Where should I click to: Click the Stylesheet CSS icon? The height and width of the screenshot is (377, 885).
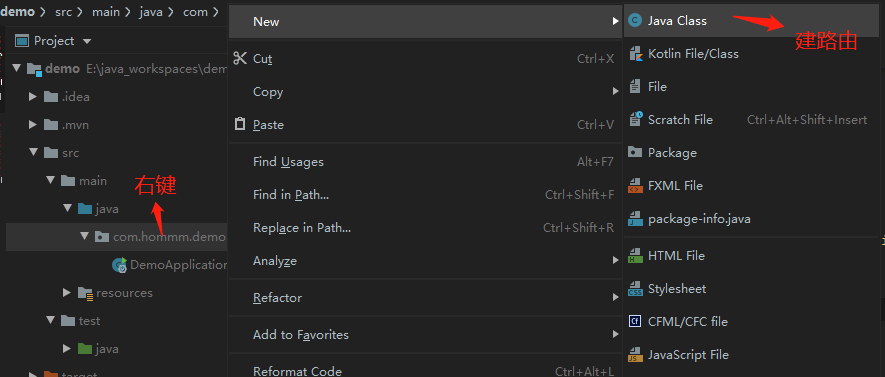pyautogui.click(x=636, y=288)
